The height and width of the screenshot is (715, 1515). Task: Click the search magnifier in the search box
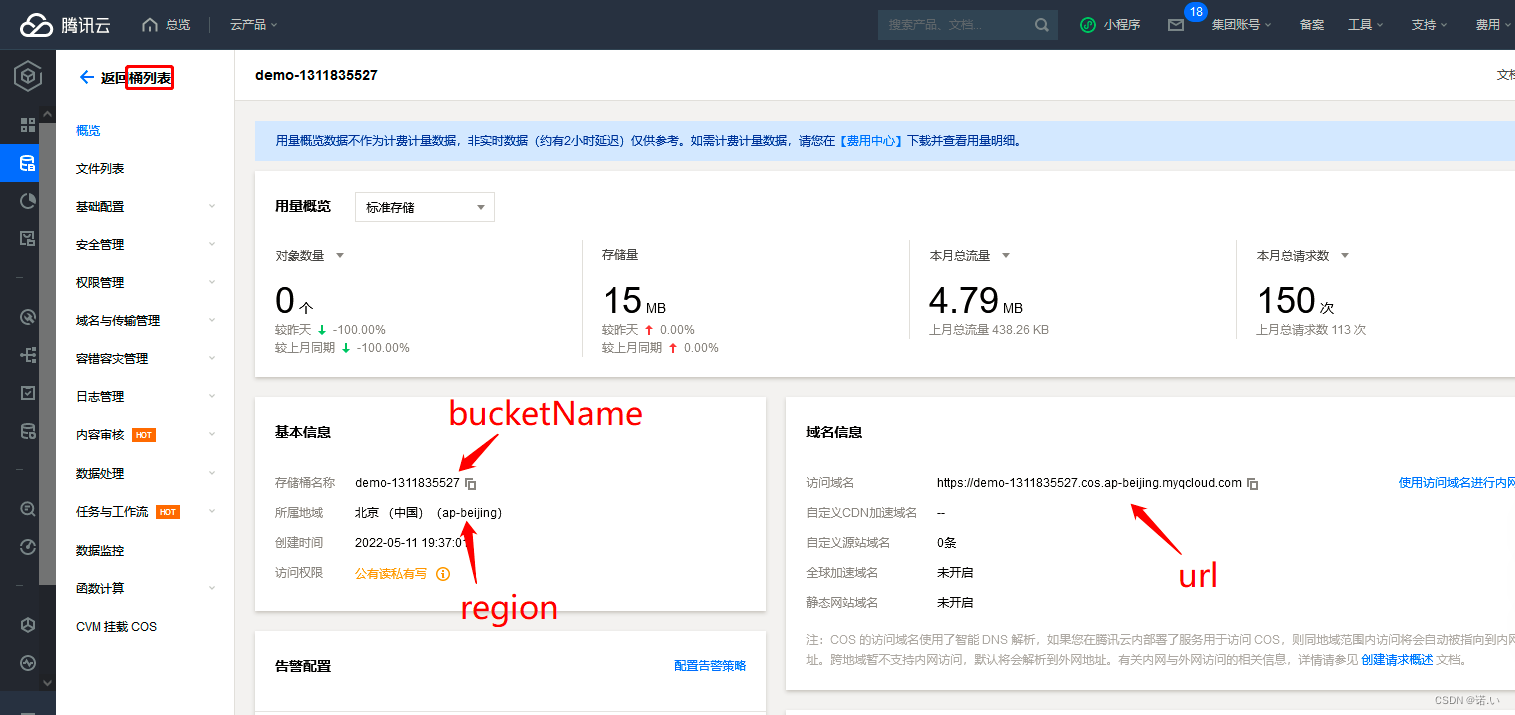(x=1040, y=24)
